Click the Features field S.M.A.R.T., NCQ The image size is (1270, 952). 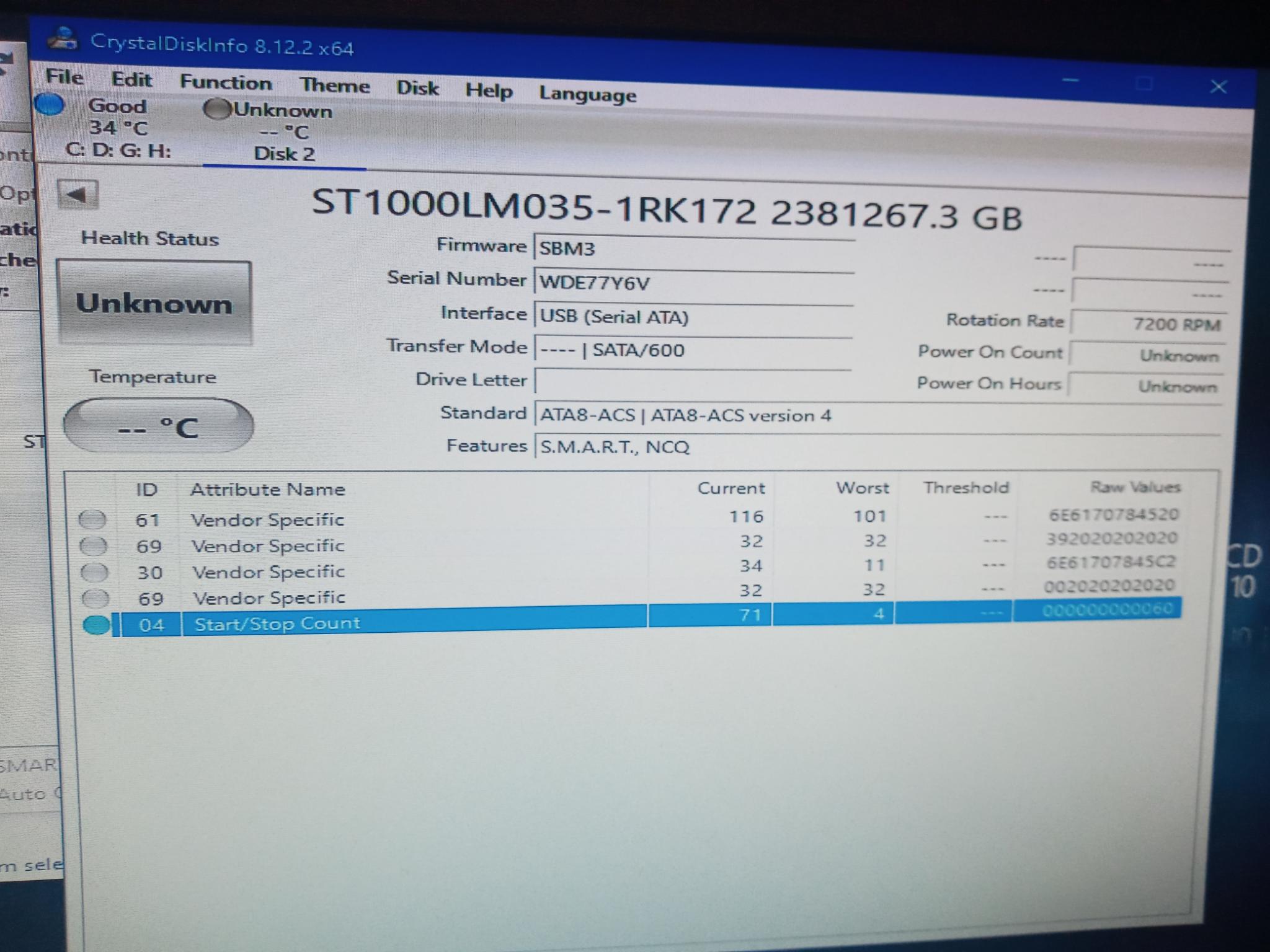click(x=877, y=447)
